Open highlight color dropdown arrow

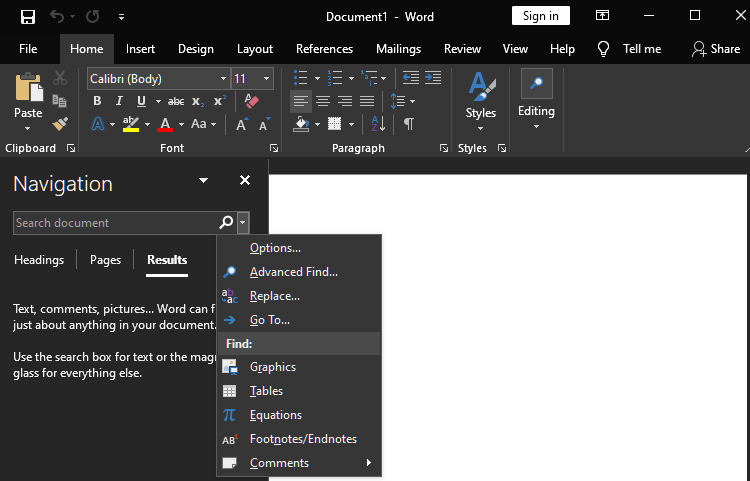point(147,125)
